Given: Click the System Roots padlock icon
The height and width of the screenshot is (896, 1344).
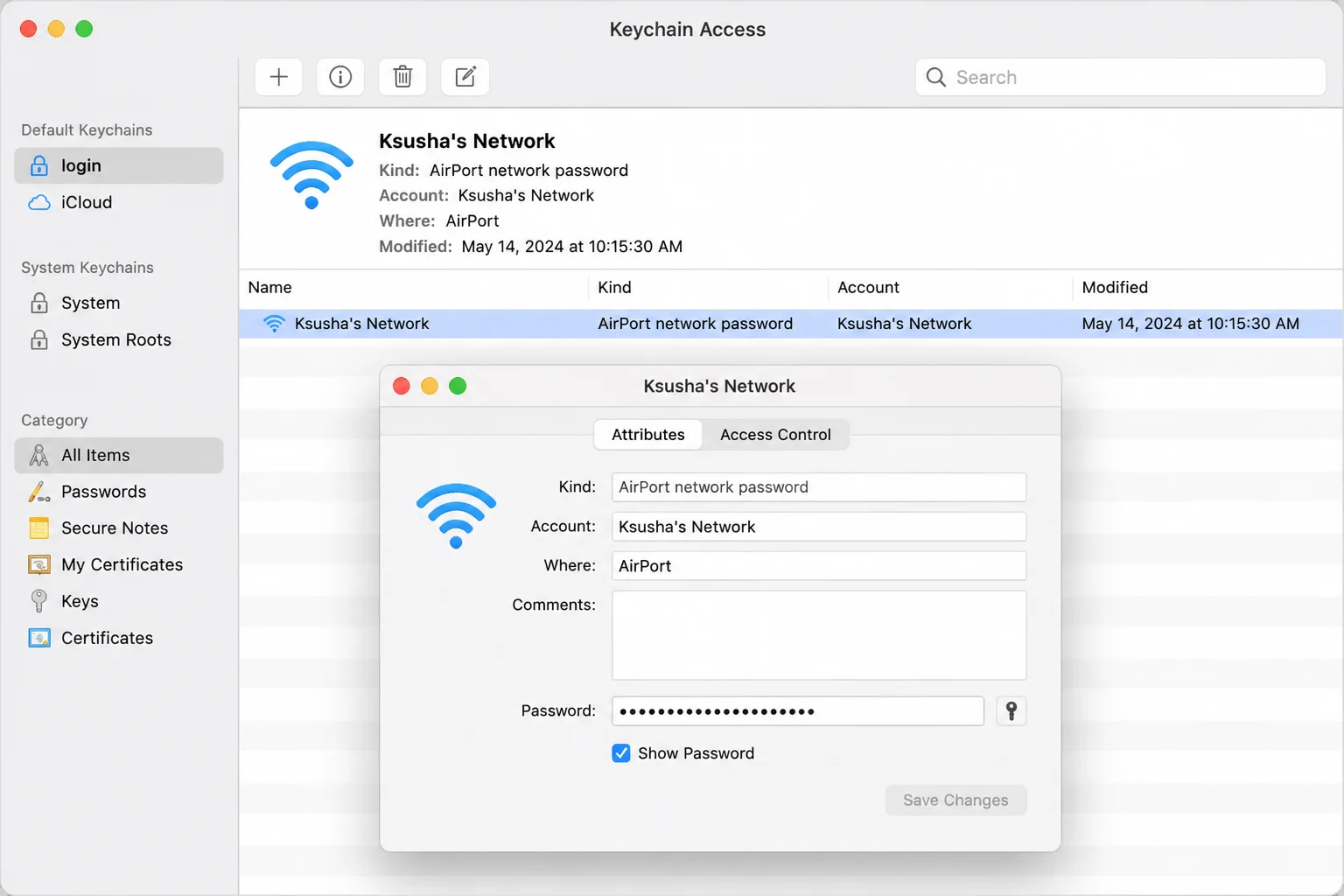Looking at the screenshot, I should pyautogui.click(x=38, y=339).
